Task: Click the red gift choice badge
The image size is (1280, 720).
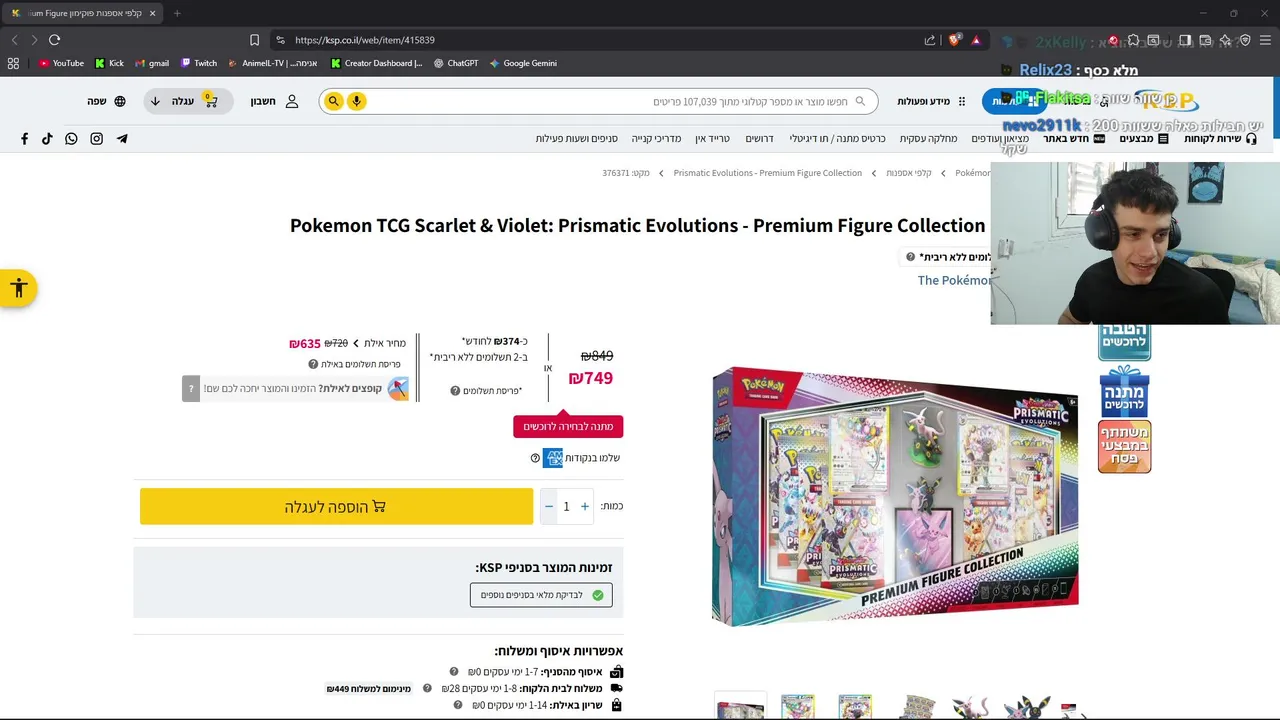Action: [568, 426]
